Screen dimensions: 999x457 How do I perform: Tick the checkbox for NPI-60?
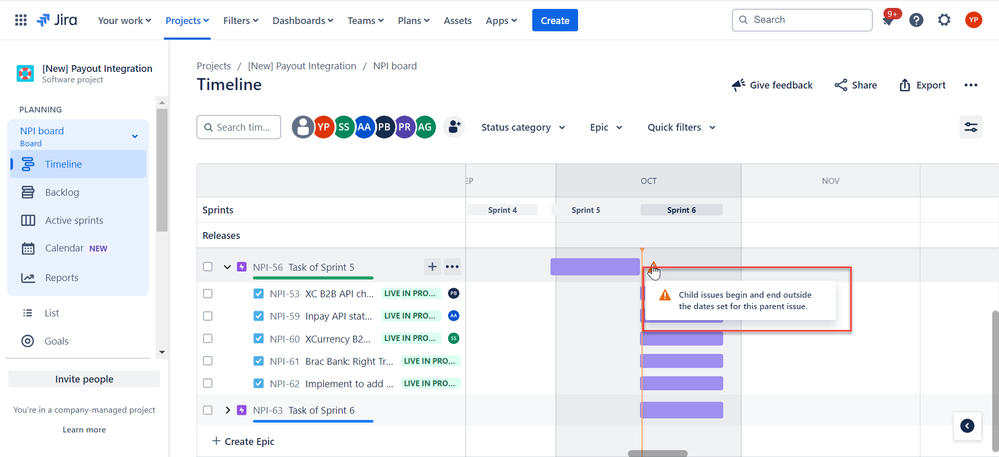pyautogui.click(x=208, y=338)
